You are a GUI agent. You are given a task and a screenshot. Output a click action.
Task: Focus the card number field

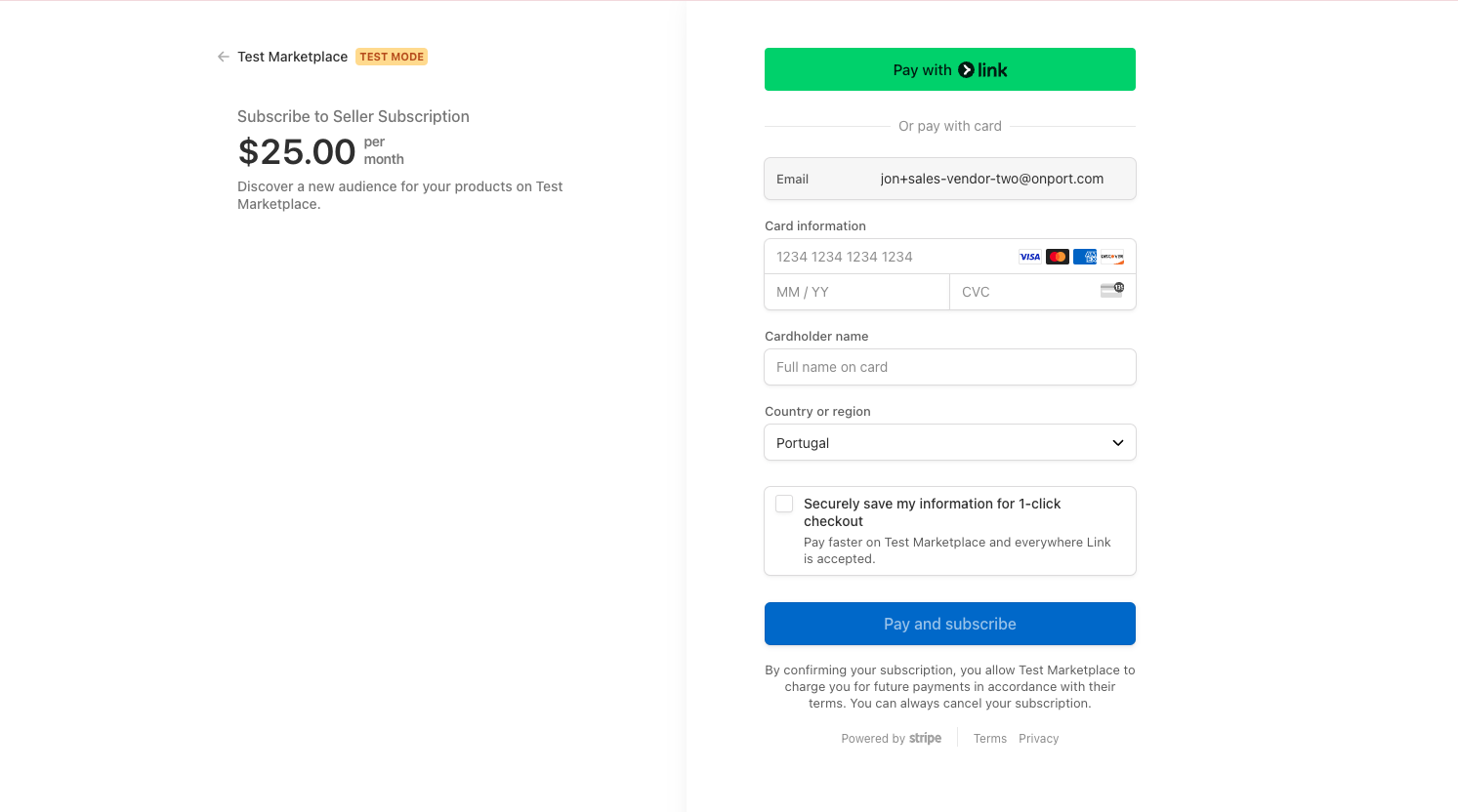[889, 257]
